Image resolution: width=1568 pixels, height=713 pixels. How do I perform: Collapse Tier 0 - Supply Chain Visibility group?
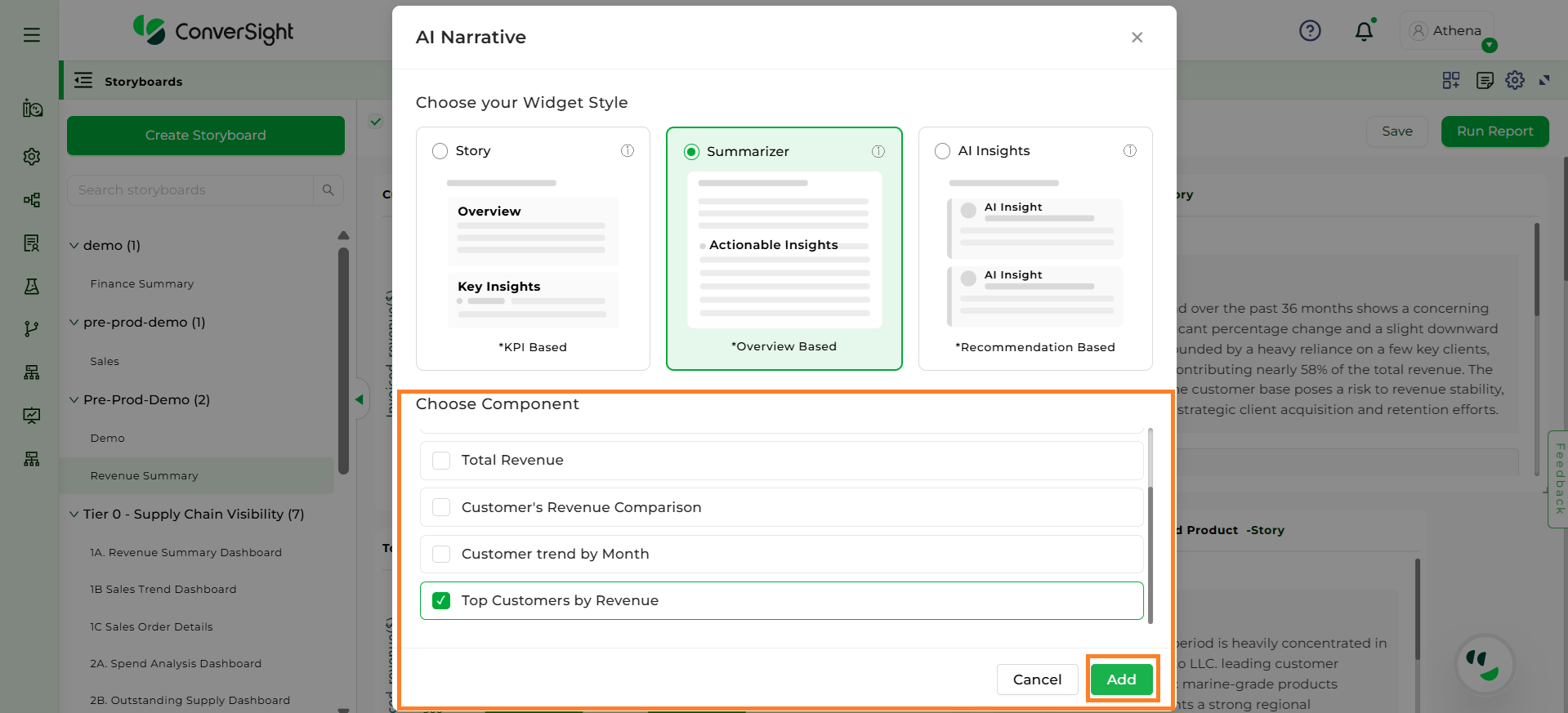74,515
